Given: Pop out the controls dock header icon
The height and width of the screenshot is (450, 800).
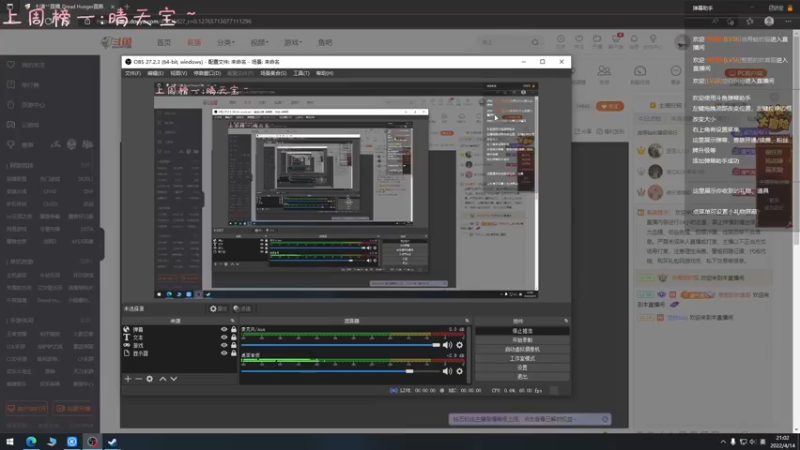Looking at the screenshot, I should click(566, 321).
